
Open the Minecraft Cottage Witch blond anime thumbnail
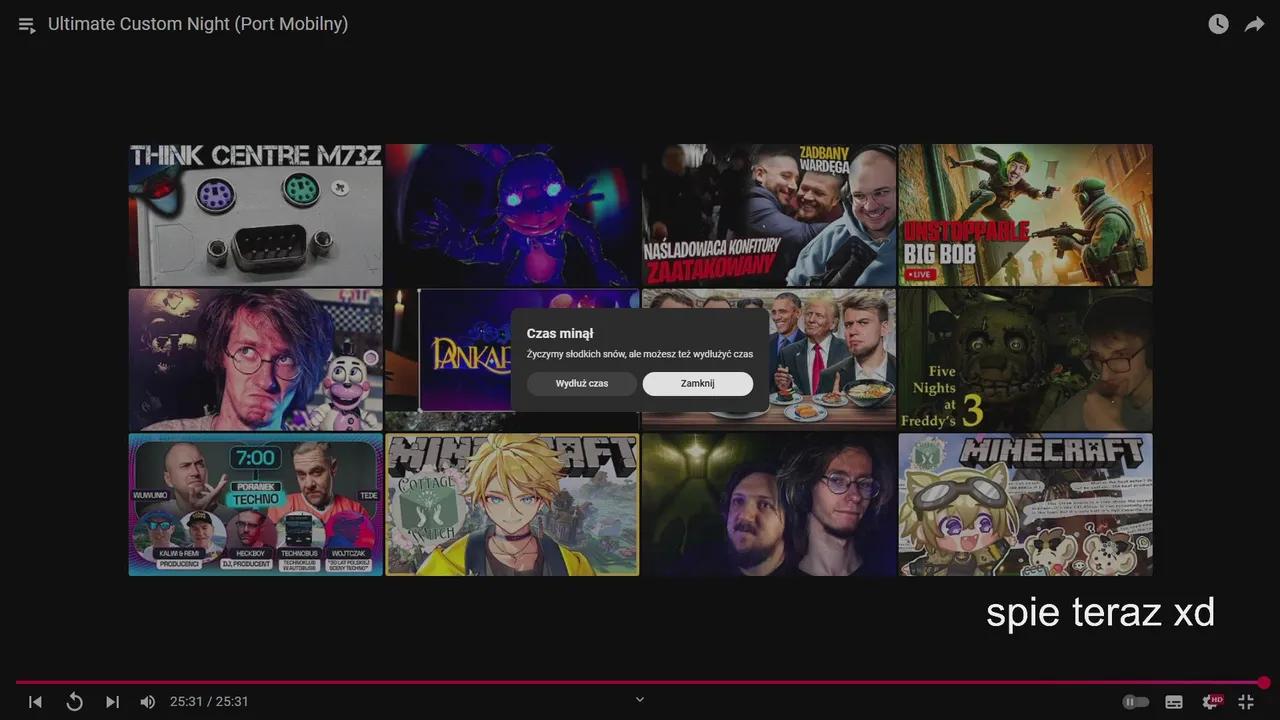coord(512,504)
